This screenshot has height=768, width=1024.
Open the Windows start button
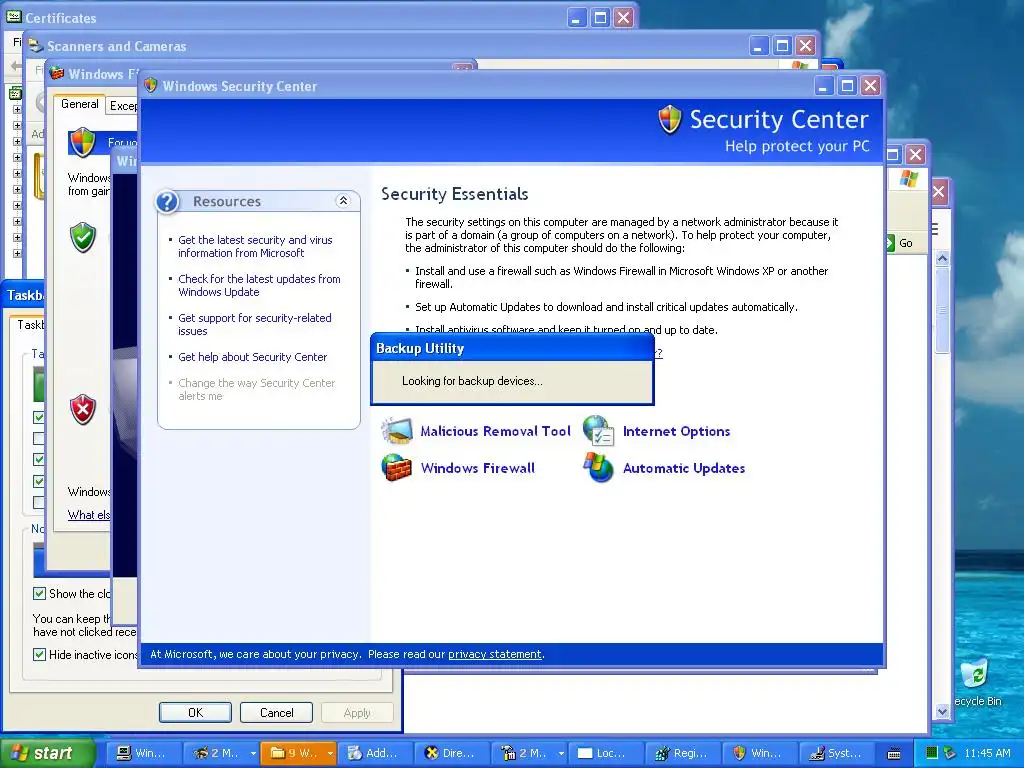(x=48, y=753)
